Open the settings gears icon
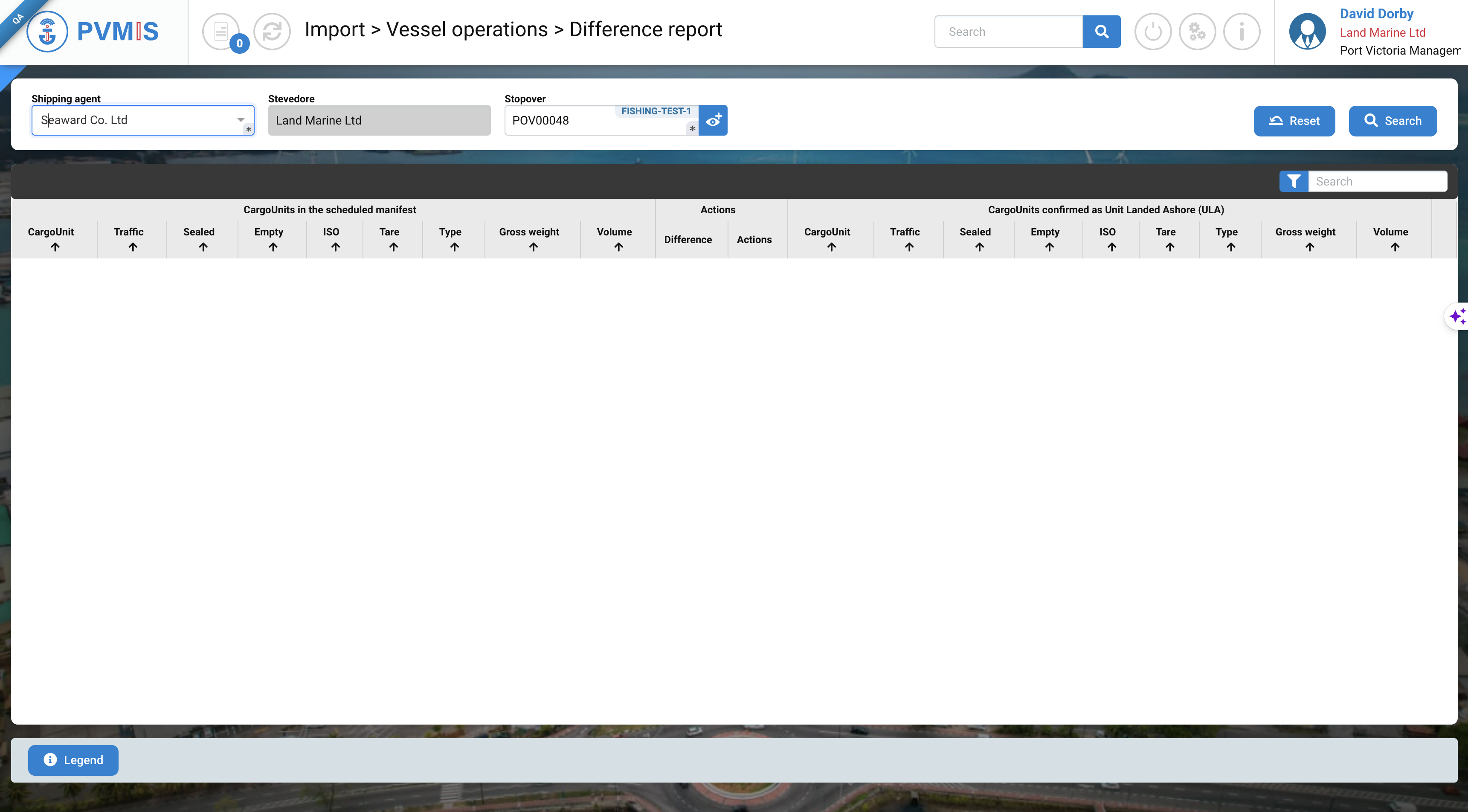 (x=1197, y=32)
